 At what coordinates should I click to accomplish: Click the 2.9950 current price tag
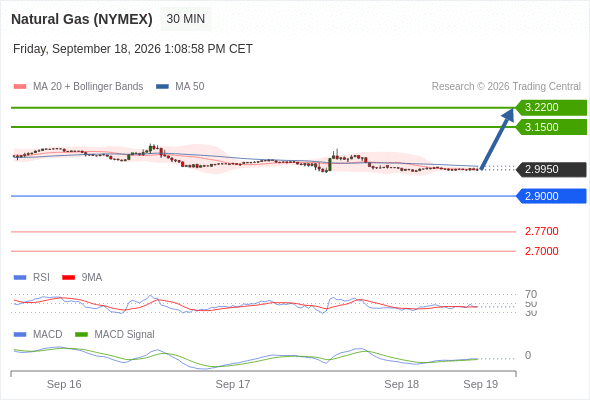tap(551, 169)
